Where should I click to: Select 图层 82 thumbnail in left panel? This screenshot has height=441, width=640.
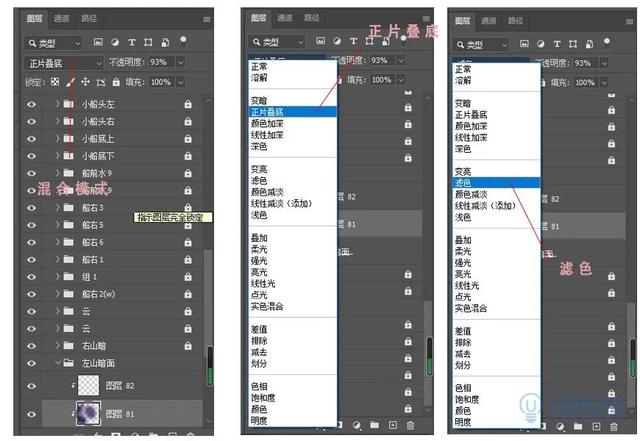coord(89,385)
